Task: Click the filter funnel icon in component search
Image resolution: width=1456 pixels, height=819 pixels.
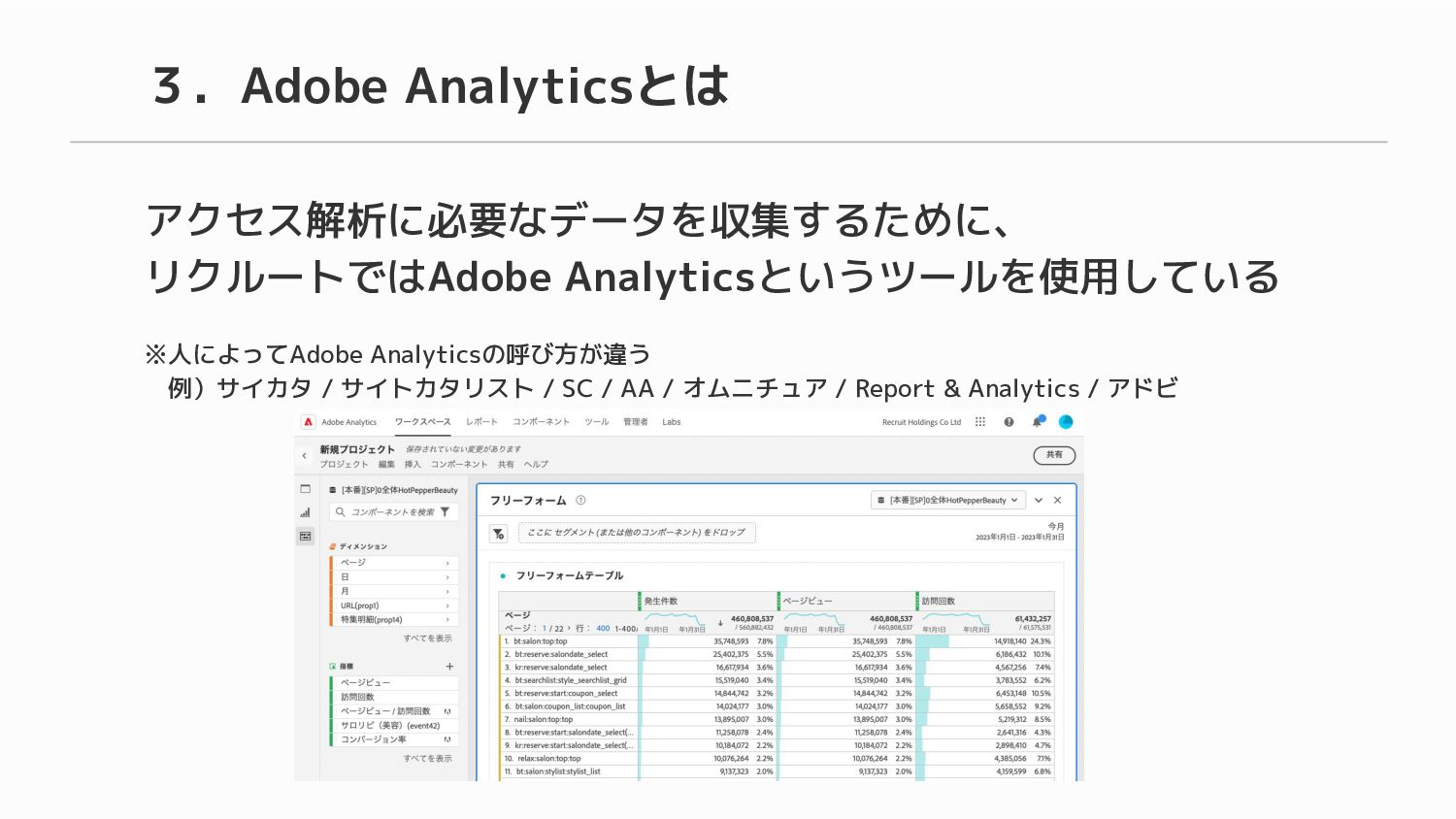Action: tap(445, 511)
